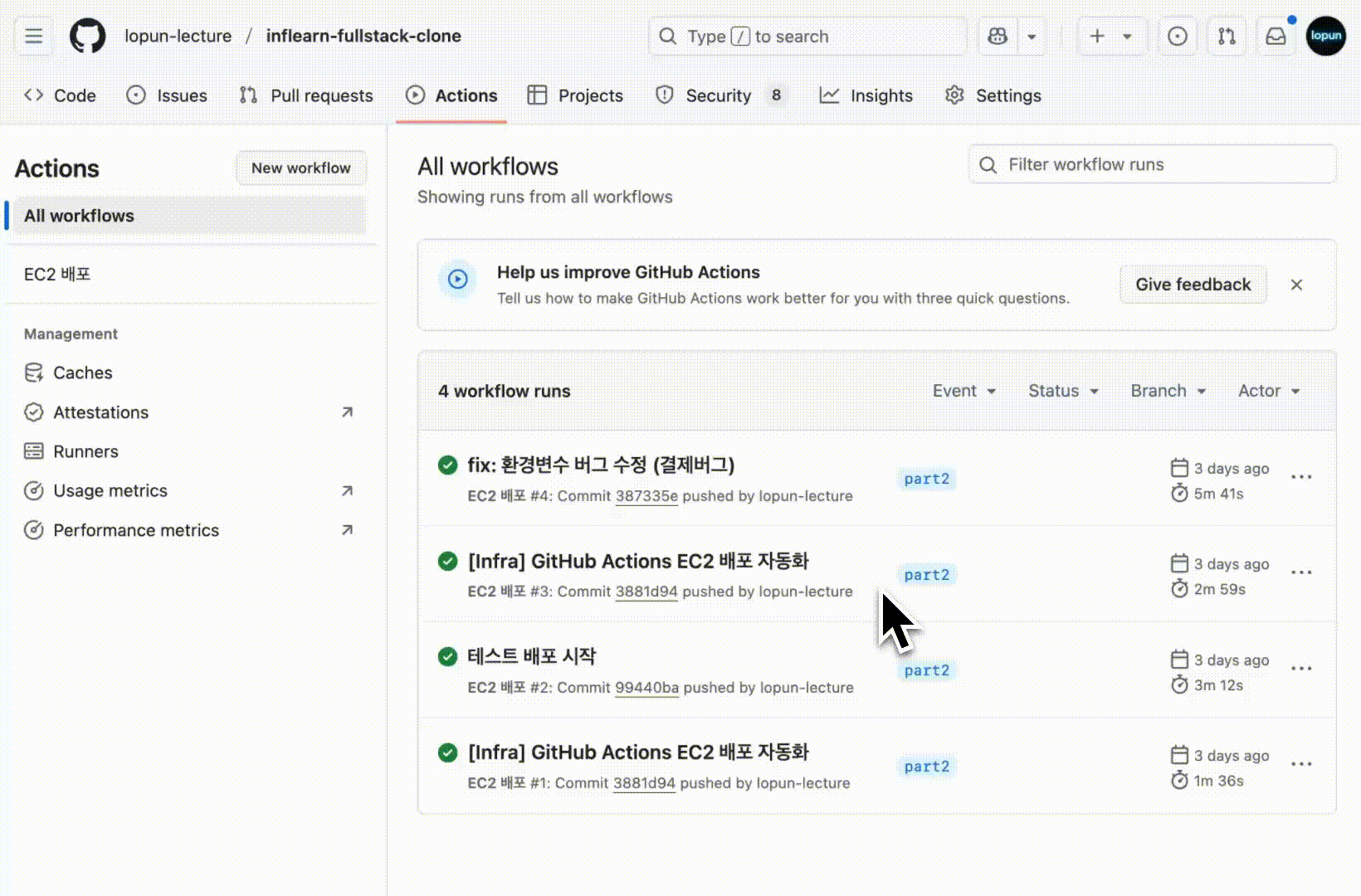Open more options for run #4
This screenshot has width=1361, height=896.
[x=1301, y=477]
